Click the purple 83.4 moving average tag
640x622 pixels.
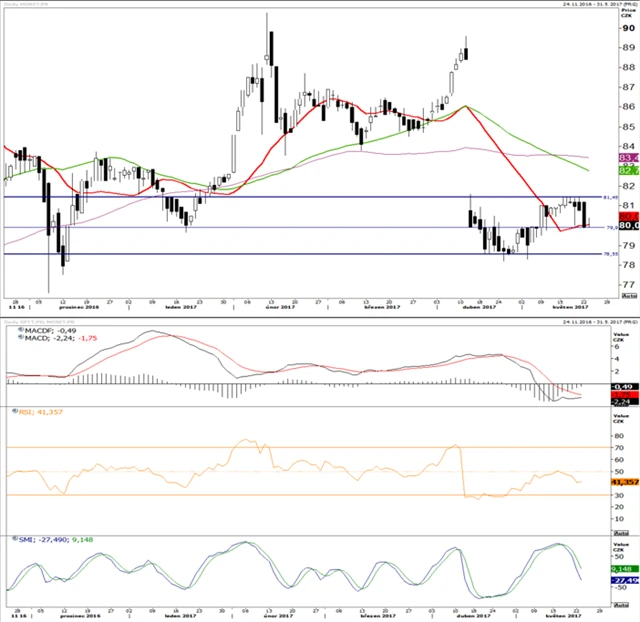click(x=629, y=158)
